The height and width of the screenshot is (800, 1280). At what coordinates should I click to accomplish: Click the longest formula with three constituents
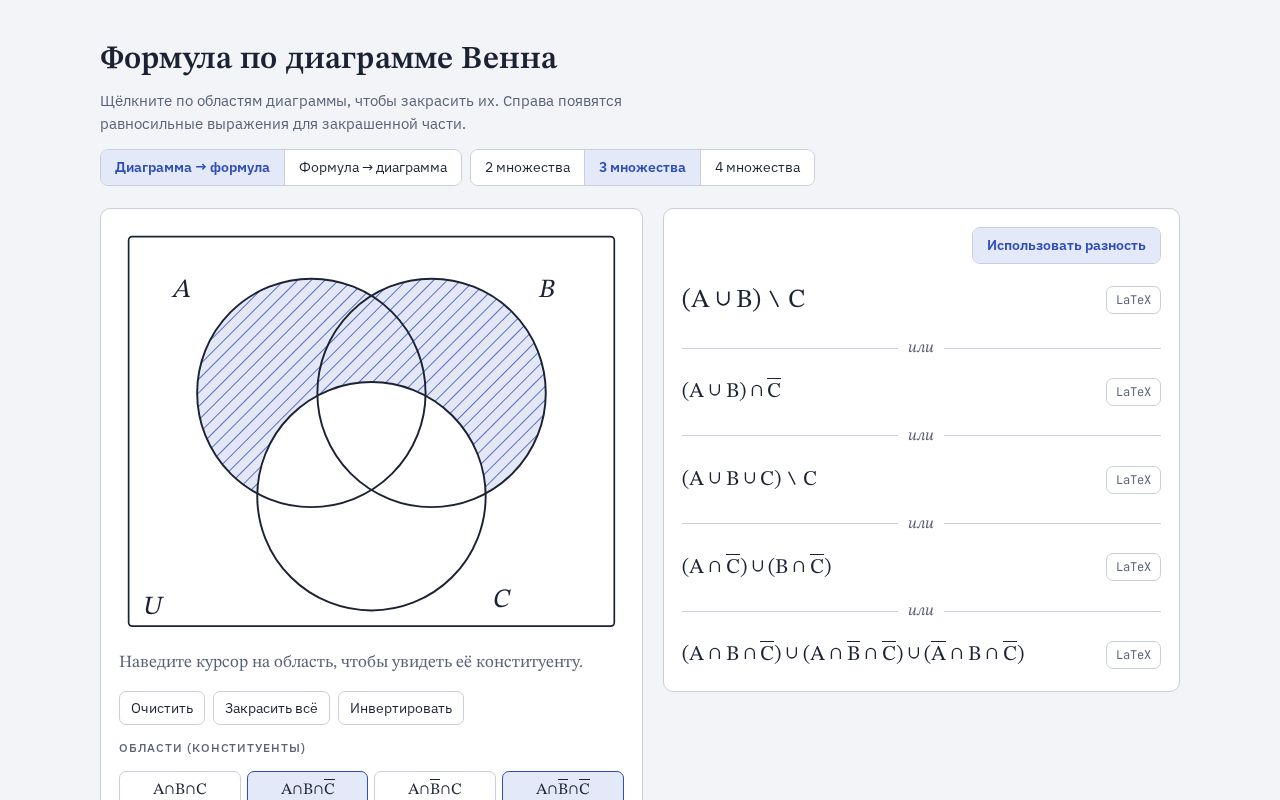click(x=853, y=654)
